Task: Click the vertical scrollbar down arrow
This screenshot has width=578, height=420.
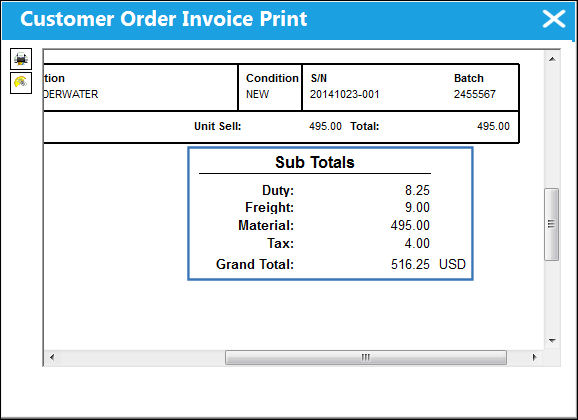Action: [x=552, y=340]
